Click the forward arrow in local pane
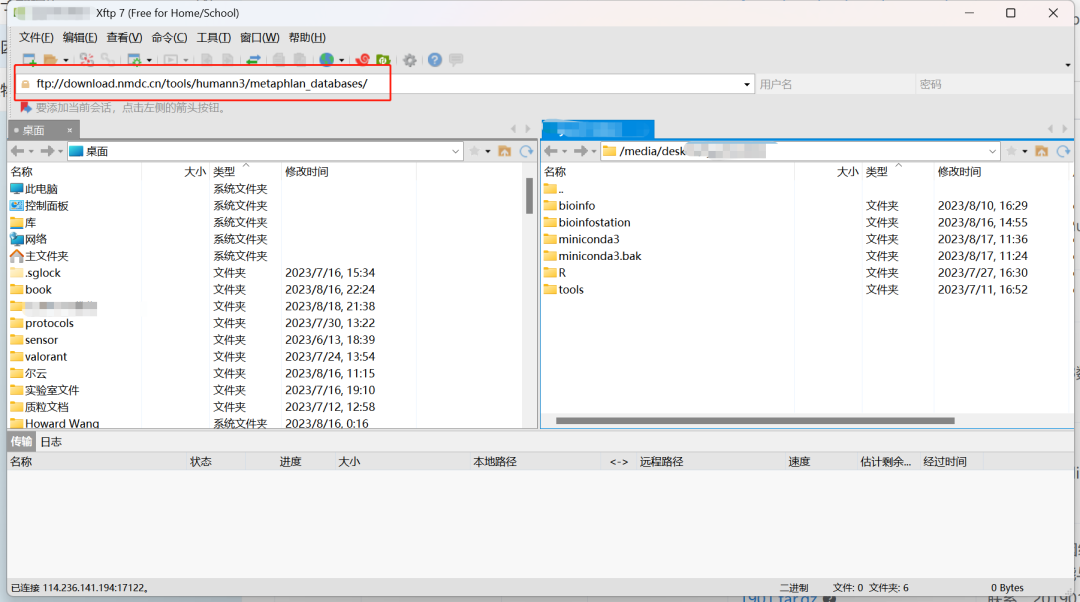 click(x=47, y=151)
